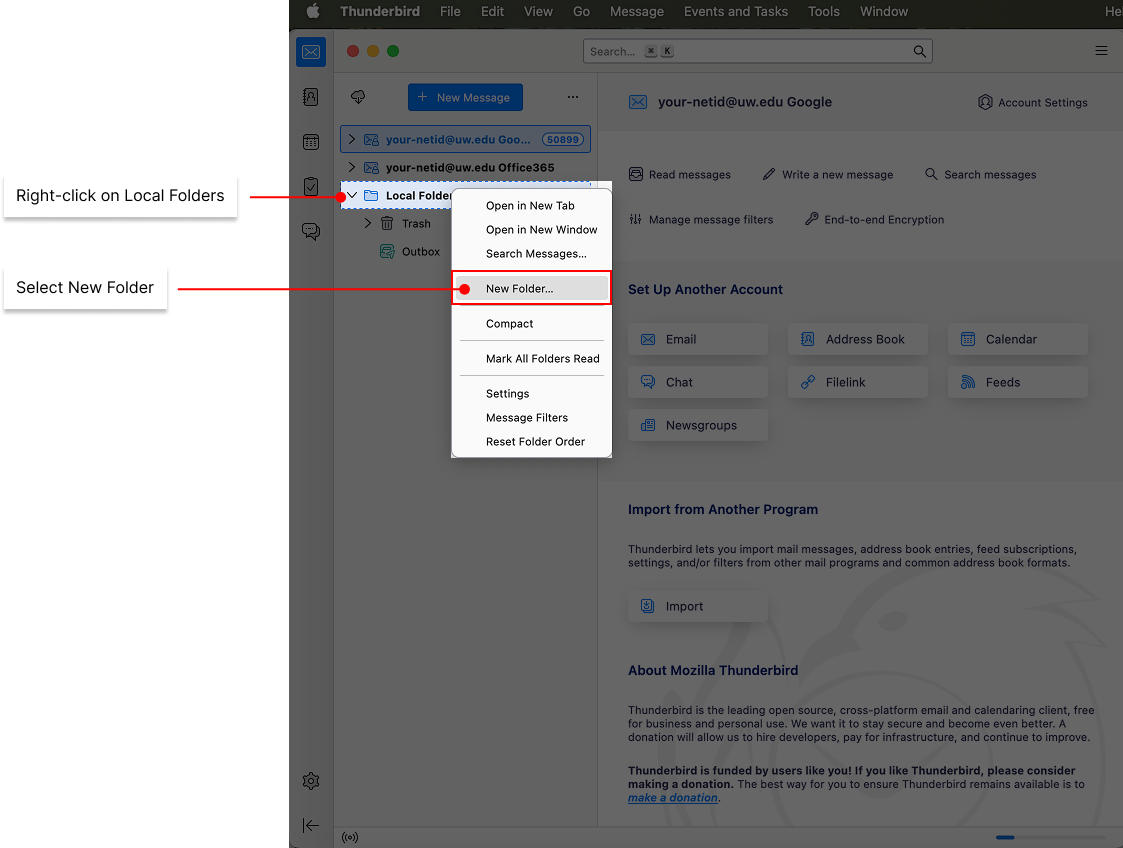
Task: Collapse the Local Folders tree
Action: click(x=351, y=195)
